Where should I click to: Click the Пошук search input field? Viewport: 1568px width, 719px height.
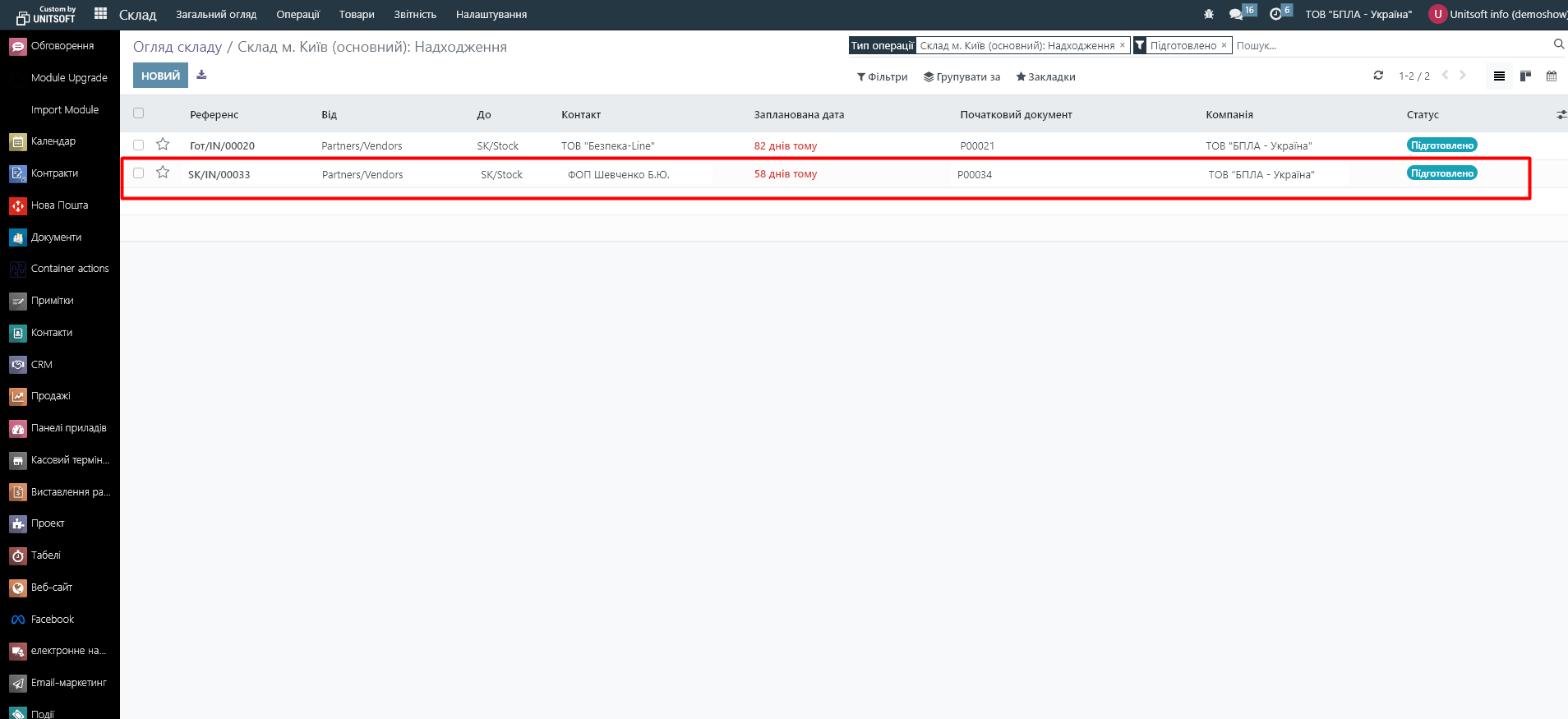[x=1389, y=46]
